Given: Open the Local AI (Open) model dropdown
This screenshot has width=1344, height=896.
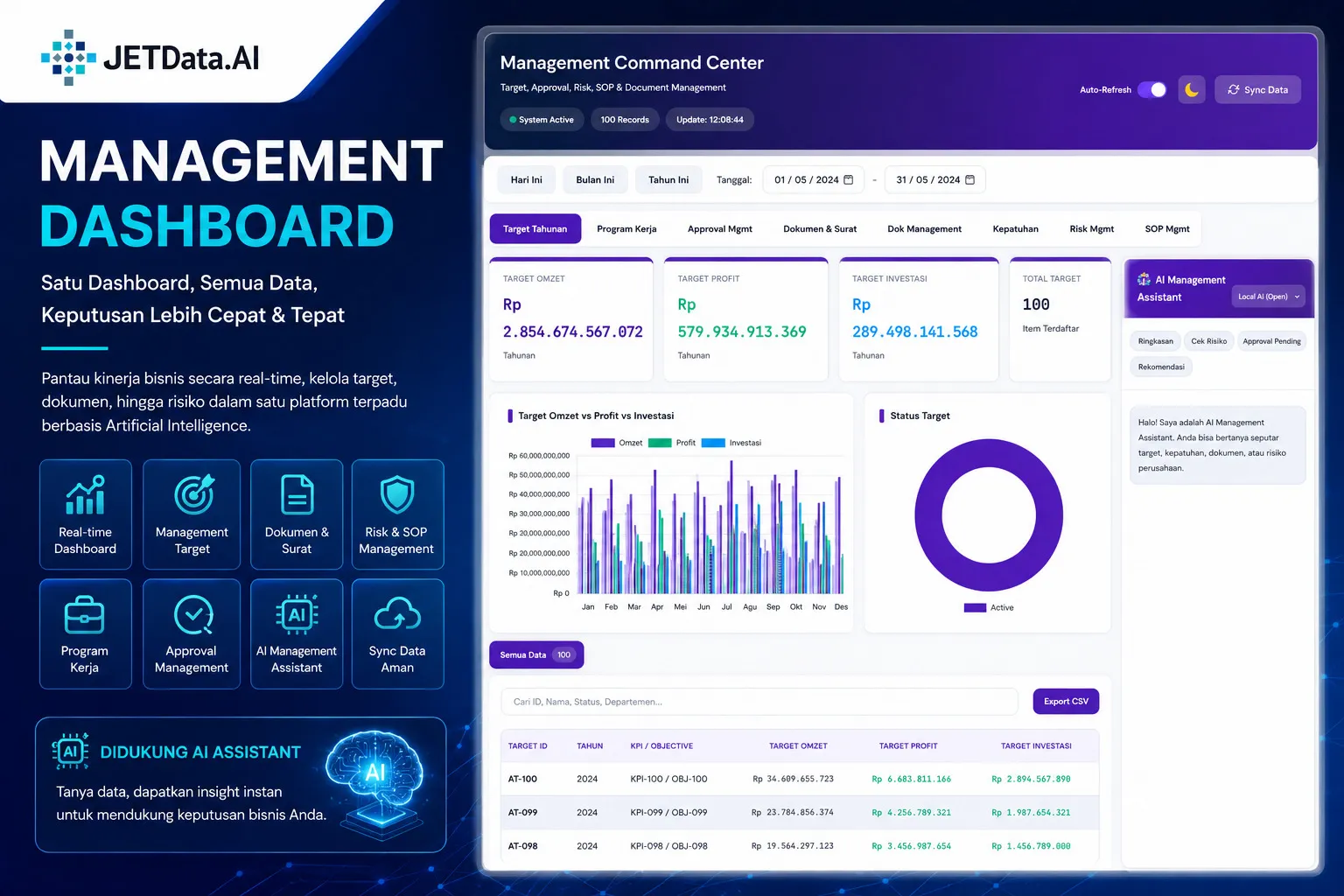Looking at the screenshot, I should pos(1269,297).
